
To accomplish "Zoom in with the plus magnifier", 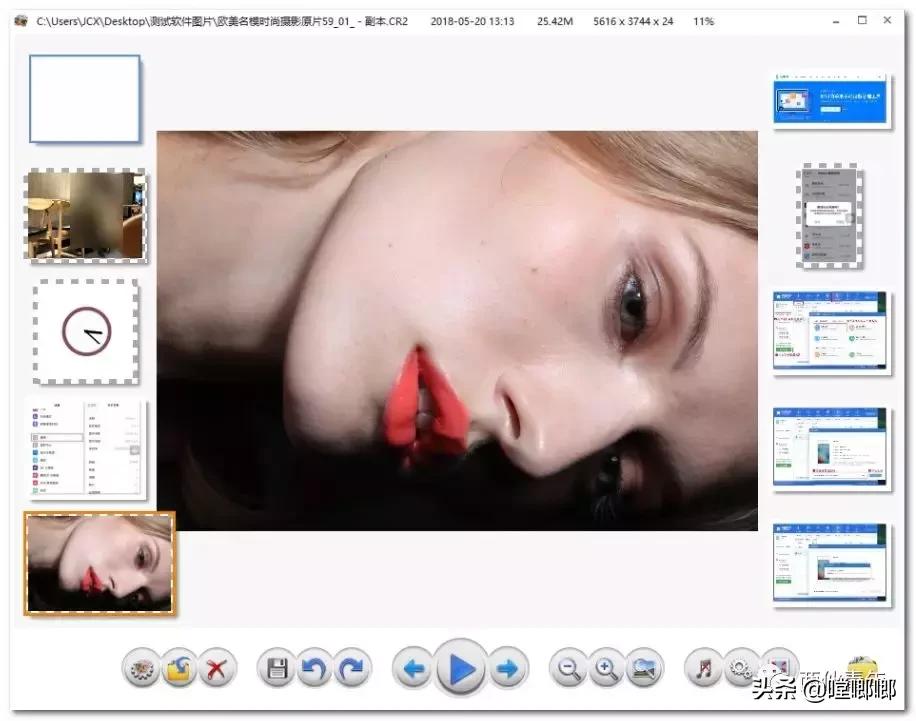I will coord(606,669).
